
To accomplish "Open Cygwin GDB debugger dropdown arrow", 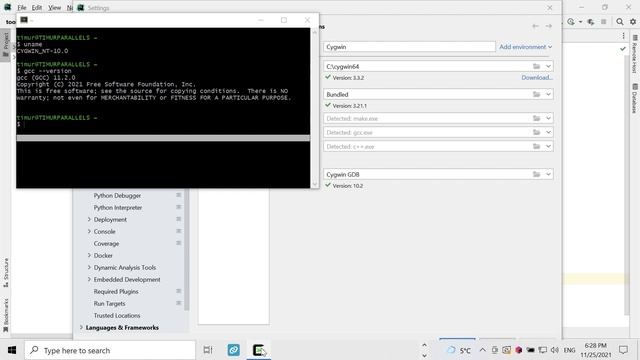I will pyautogui.click(x=548, y=174).
